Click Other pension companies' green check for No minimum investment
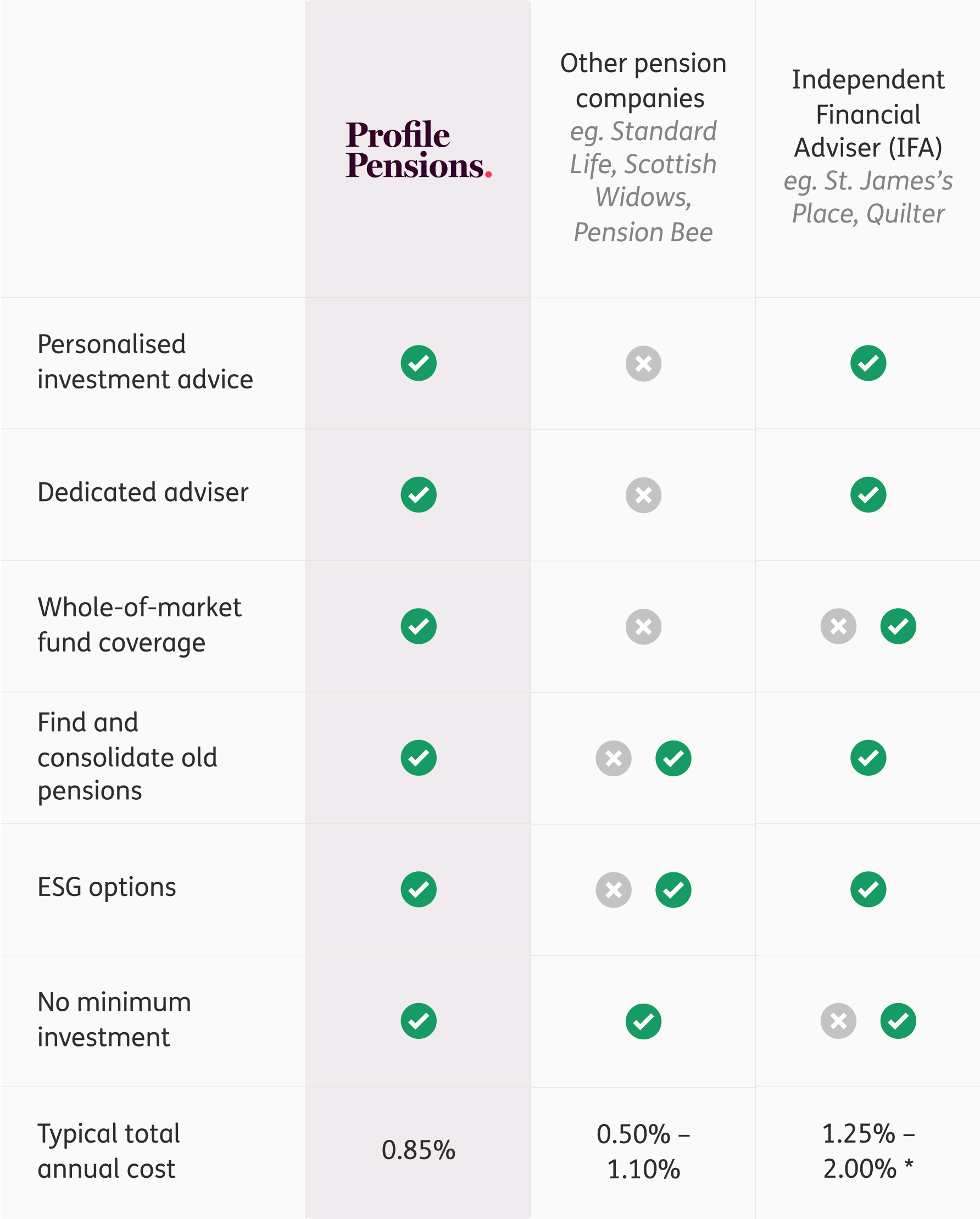Screen dimensions: 980x1219 (643, 1022)
